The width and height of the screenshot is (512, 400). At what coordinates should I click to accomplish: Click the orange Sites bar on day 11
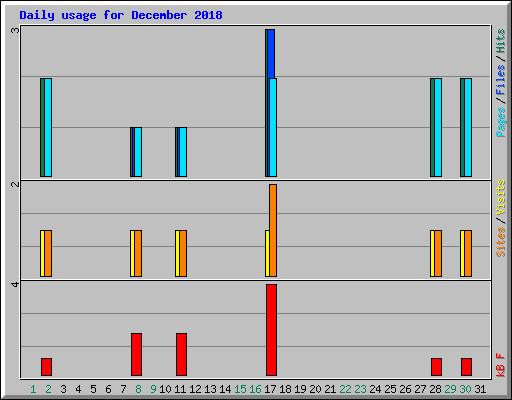[x=183, y=253]
